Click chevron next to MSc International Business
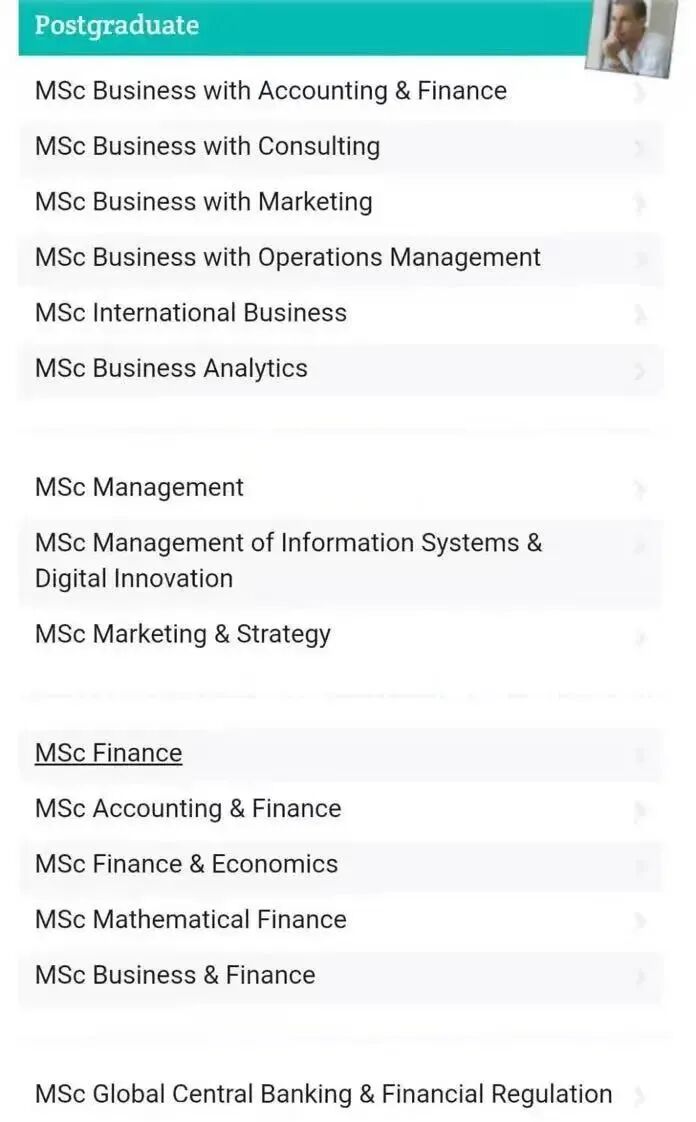 point(640,313)
